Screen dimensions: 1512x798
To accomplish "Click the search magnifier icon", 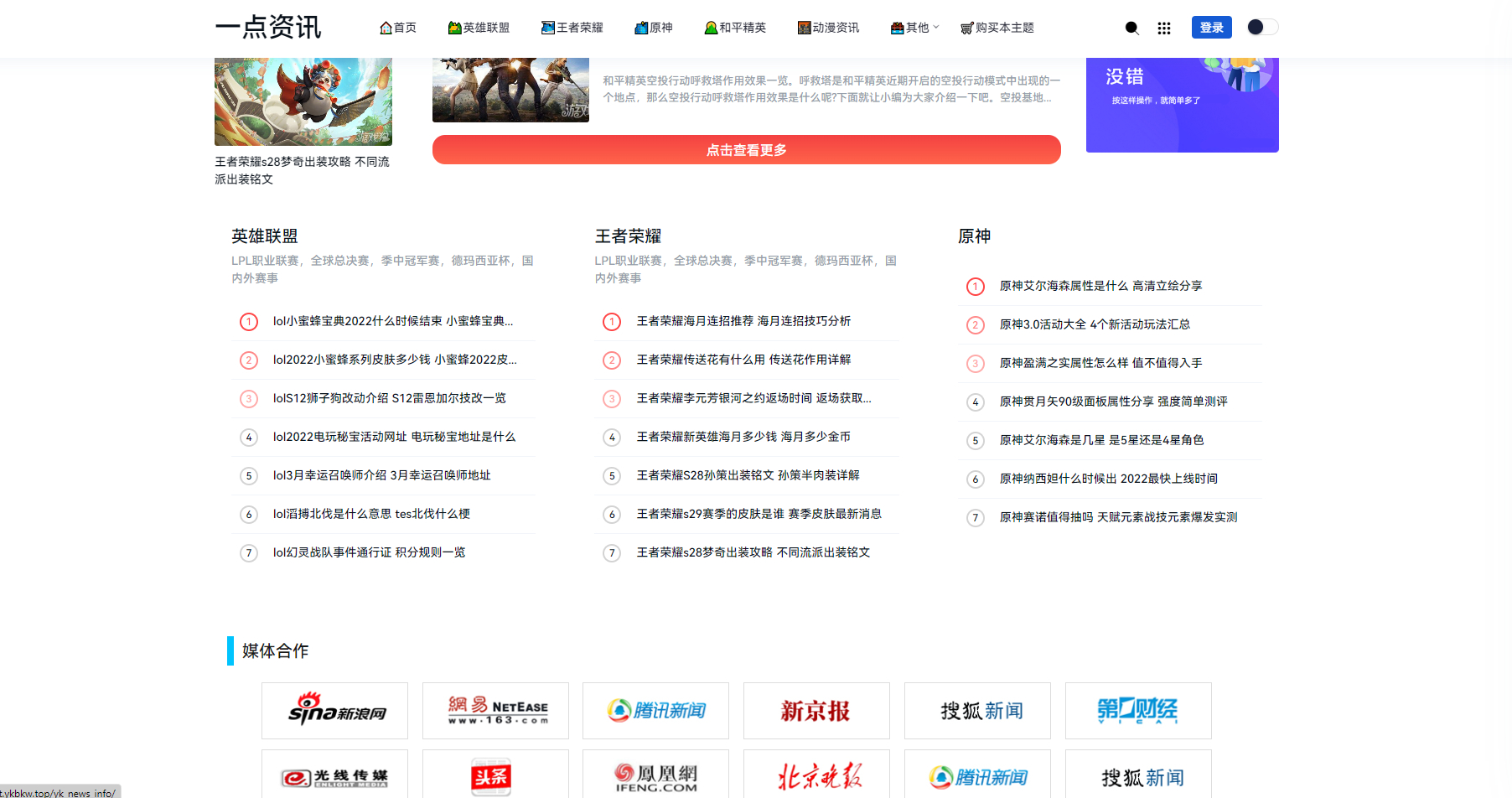I will 1131,28.
